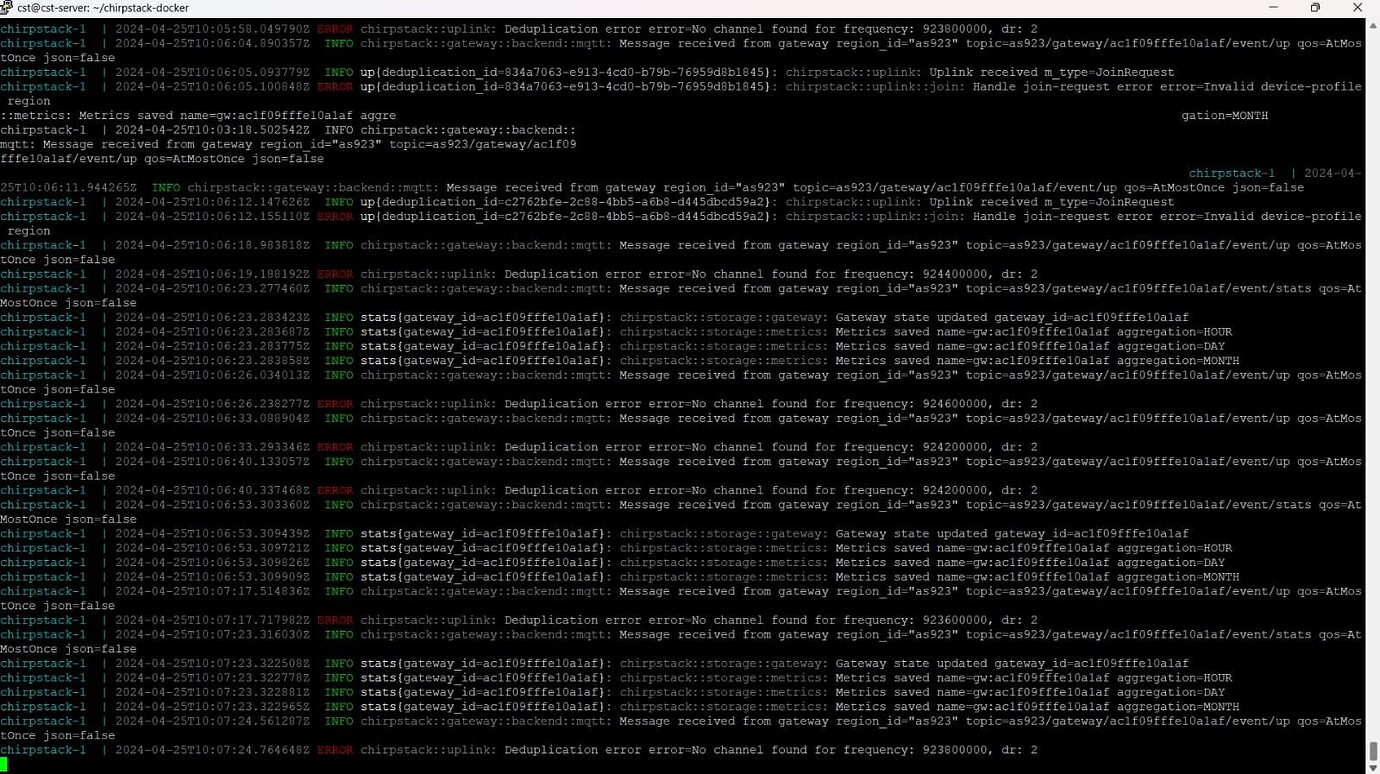Click aggregation=HOUR on 10:06:23.283607Z line

[x=1174, y=332]
